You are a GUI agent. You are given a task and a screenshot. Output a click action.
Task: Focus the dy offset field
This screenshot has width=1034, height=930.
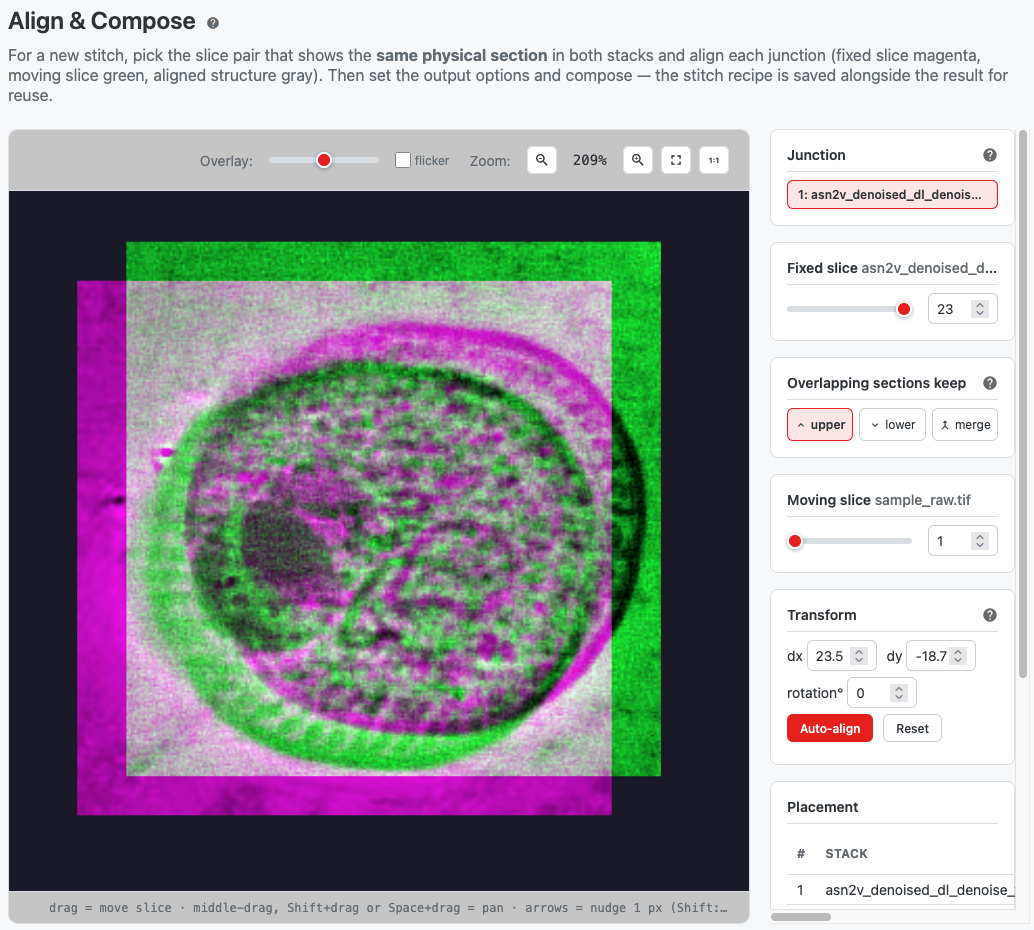pyautogui.click(x=941, y=656)
